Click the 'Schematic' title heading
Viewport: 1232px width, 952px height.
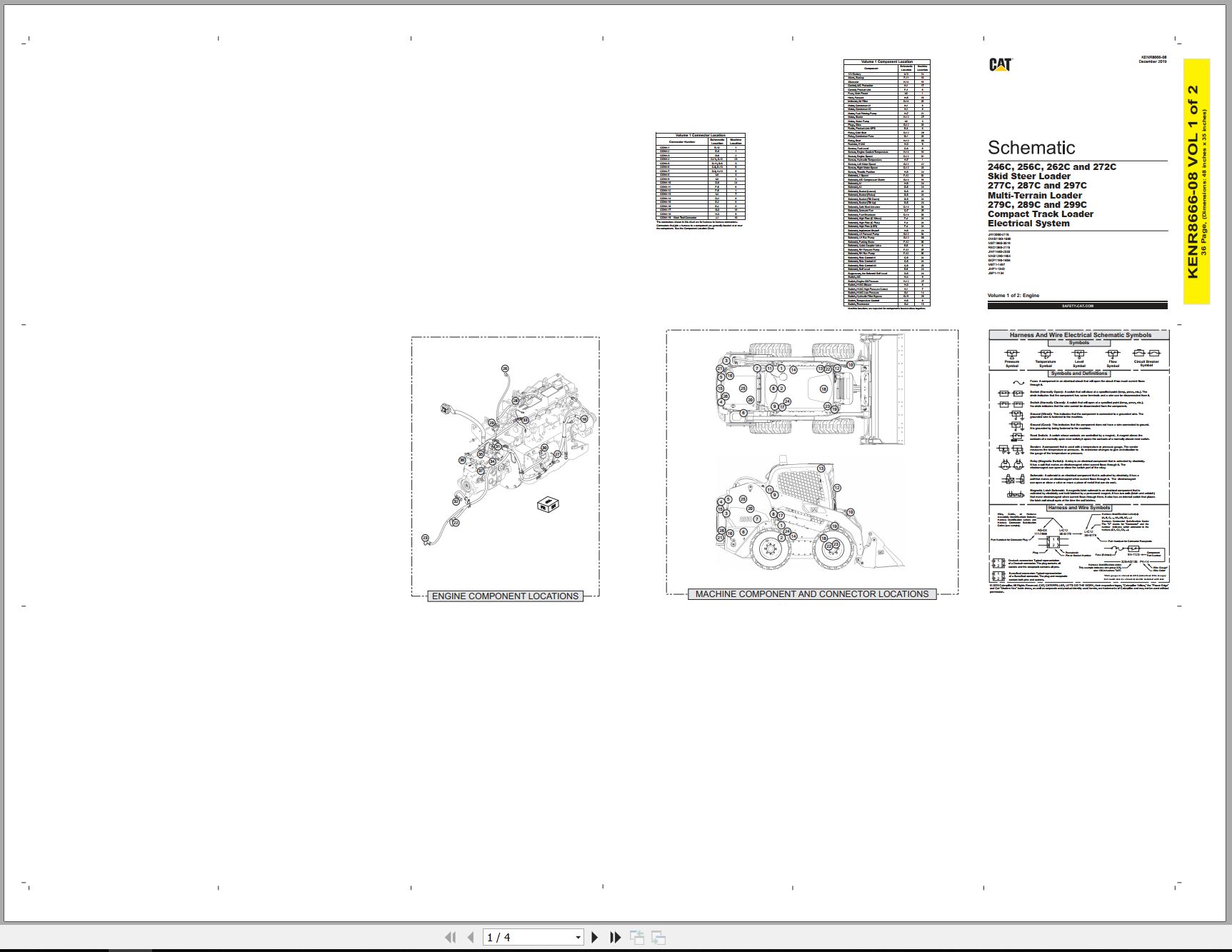1031,148
